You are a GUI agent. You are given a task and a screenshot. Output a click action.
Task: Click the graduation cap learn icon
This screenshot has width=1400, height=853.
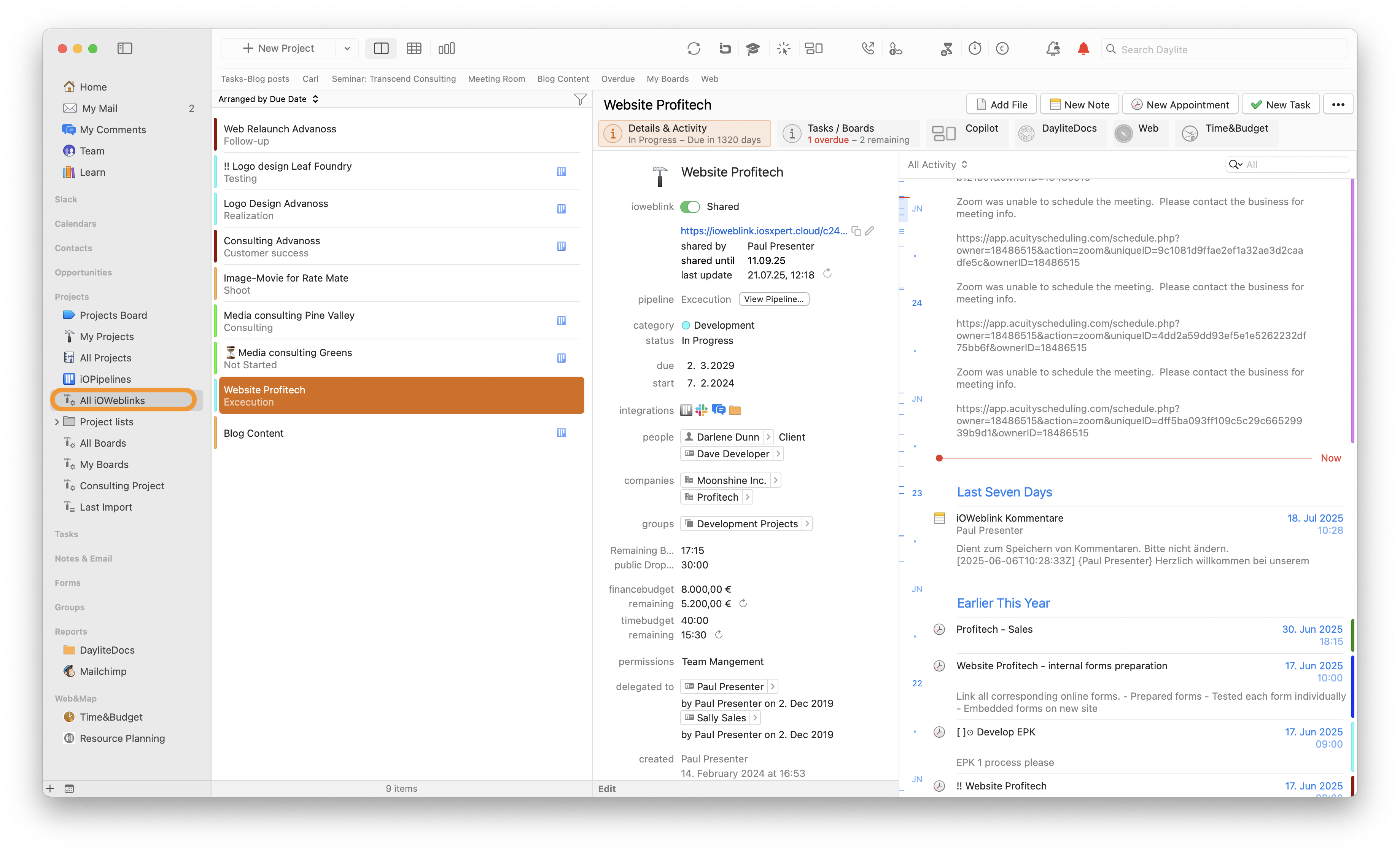pos(753,49)
